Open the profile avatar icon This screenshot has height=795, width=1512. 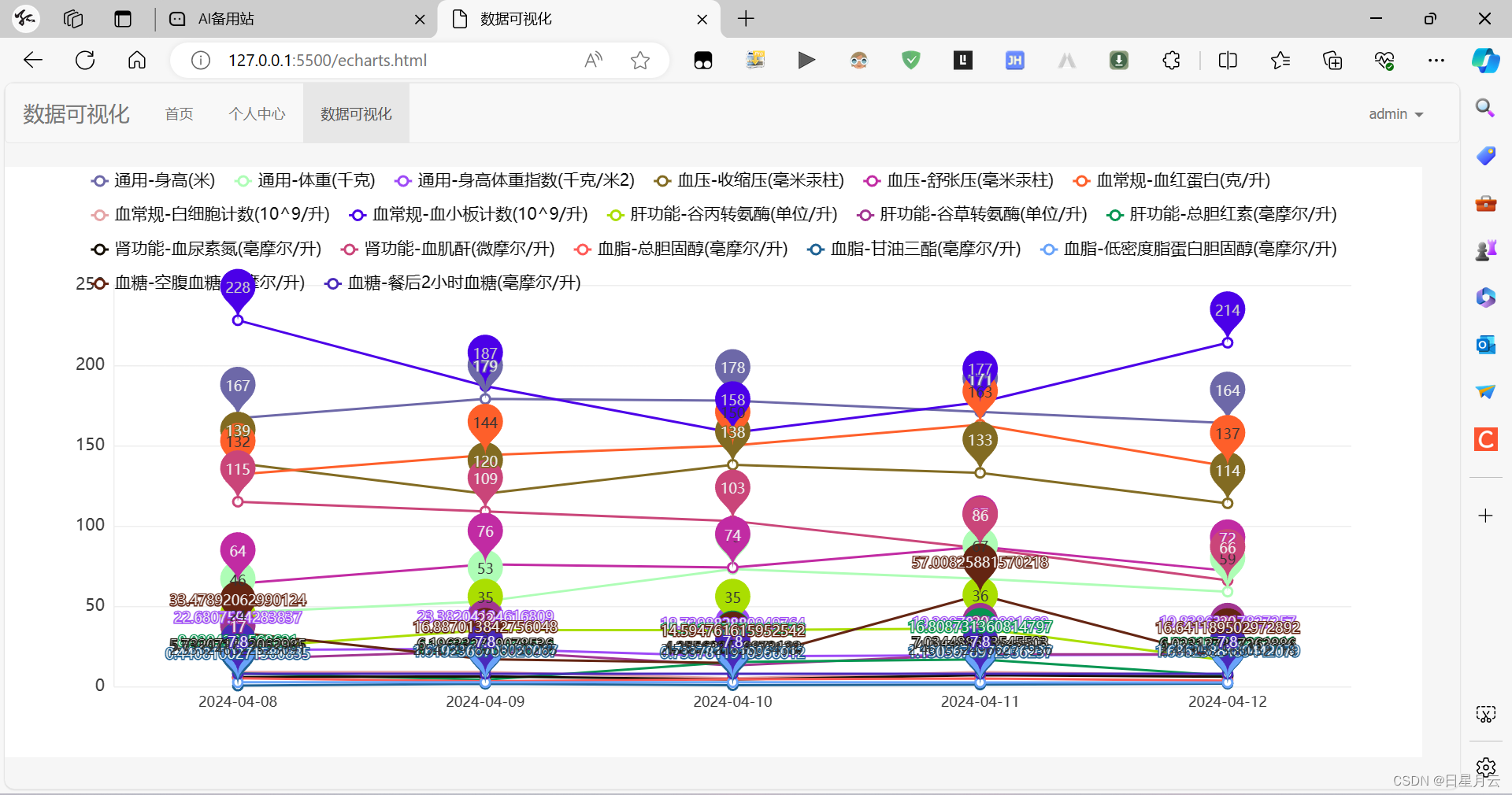[x=25, y=19]
